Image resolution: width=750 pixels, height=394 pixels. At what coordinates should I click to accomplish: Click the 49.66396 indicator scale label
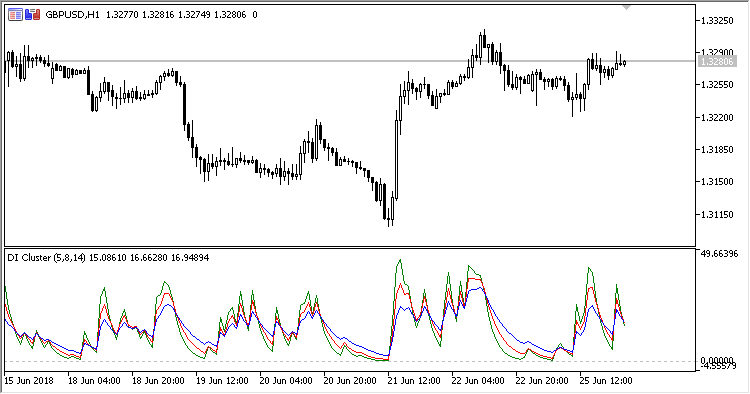(x=719, y=254)
